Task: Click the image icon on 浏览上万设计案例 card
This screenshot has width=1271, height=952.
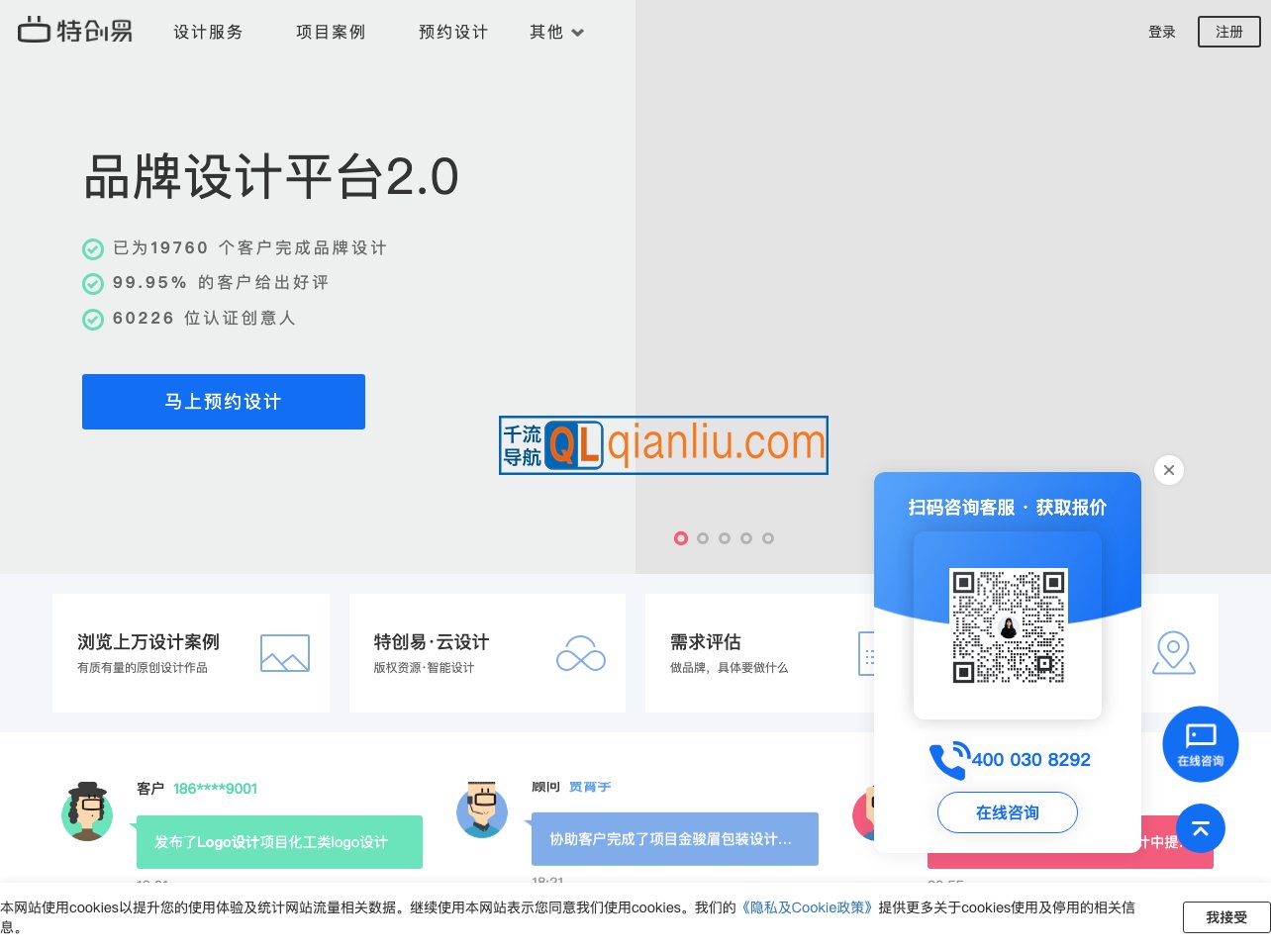Action: point(285,653)
